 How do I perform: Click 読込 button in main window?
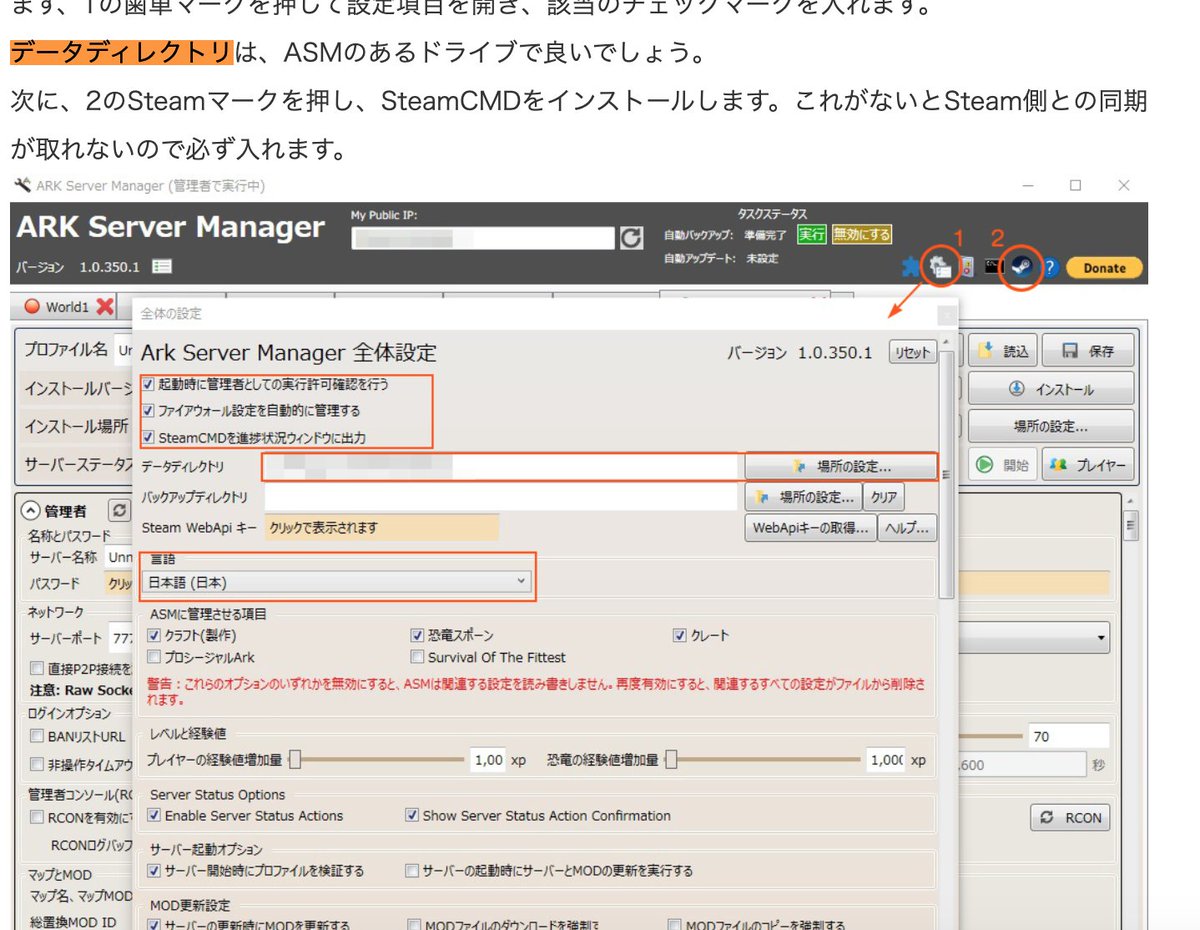(x=1003, y=351)
